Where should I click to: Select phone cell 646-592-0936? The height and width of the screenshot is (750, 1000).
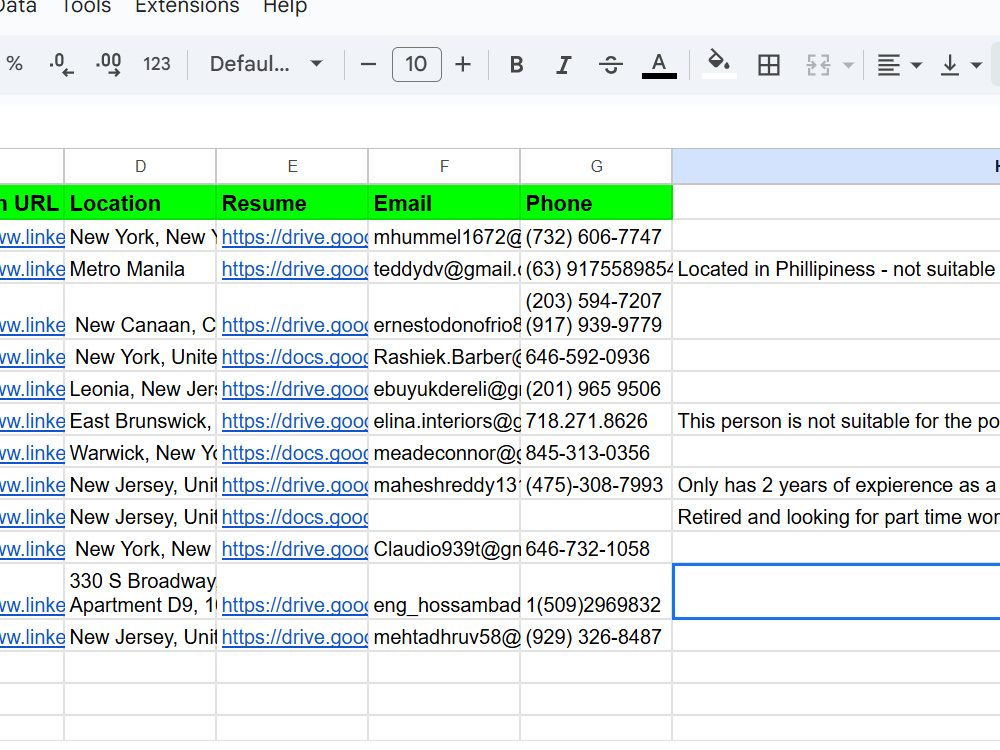tap(596, 357)
